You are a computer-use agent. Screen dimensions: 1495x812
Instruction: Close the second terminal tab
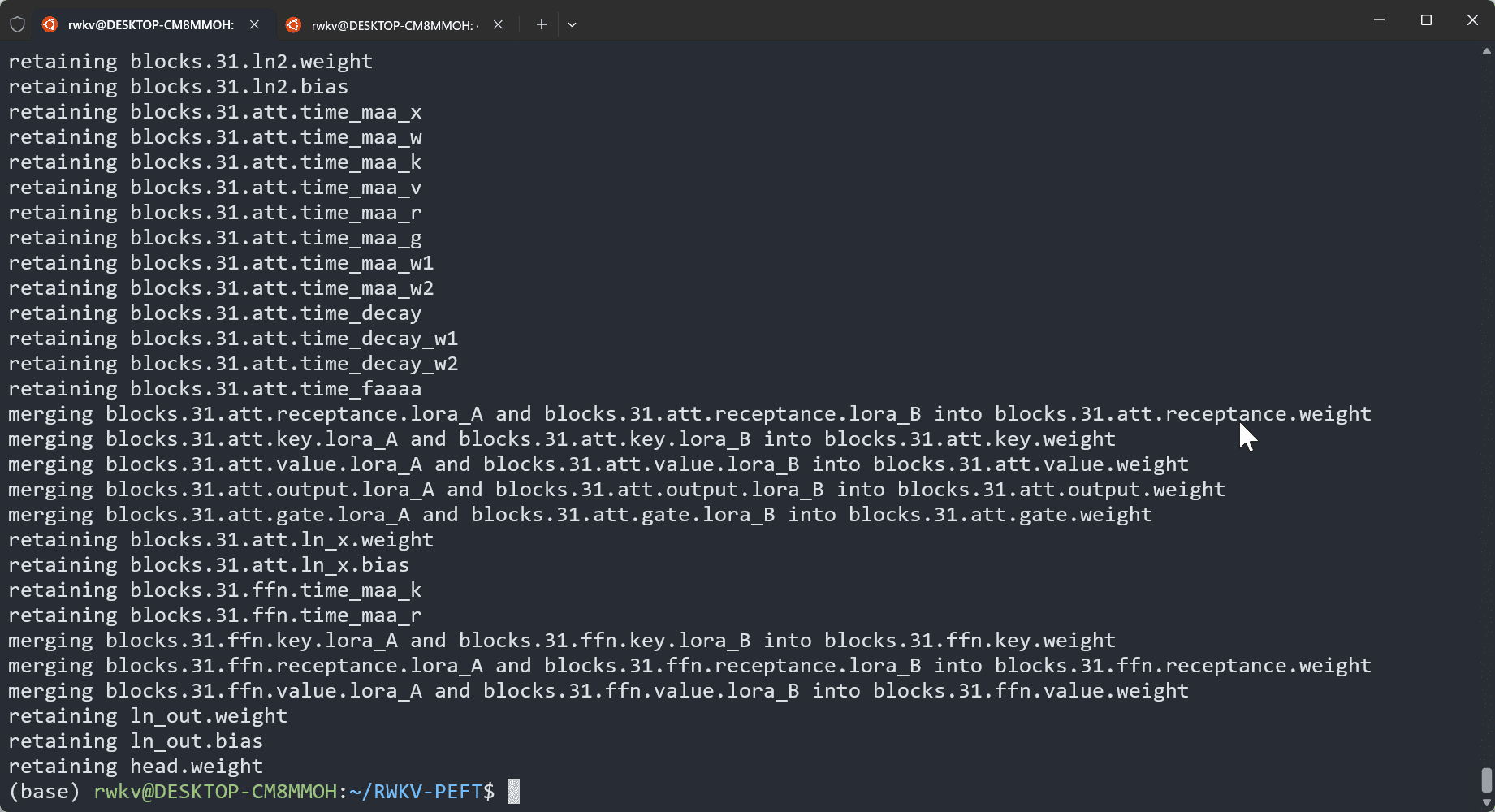(x=498, y=24)
